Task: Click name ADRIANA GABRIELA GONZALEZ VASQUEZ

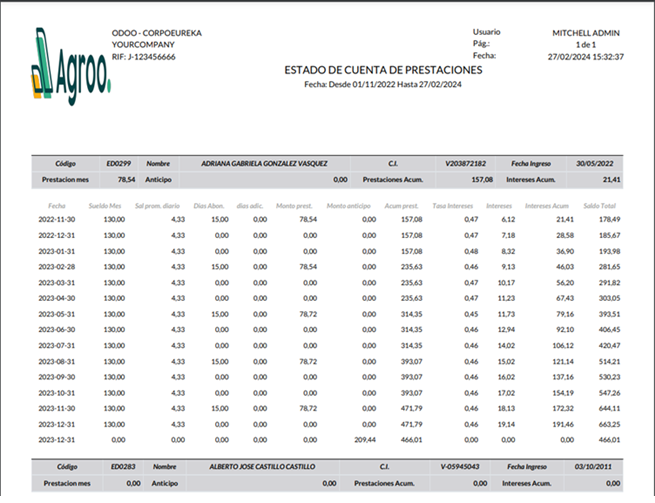Action: (x=264, y=162)
